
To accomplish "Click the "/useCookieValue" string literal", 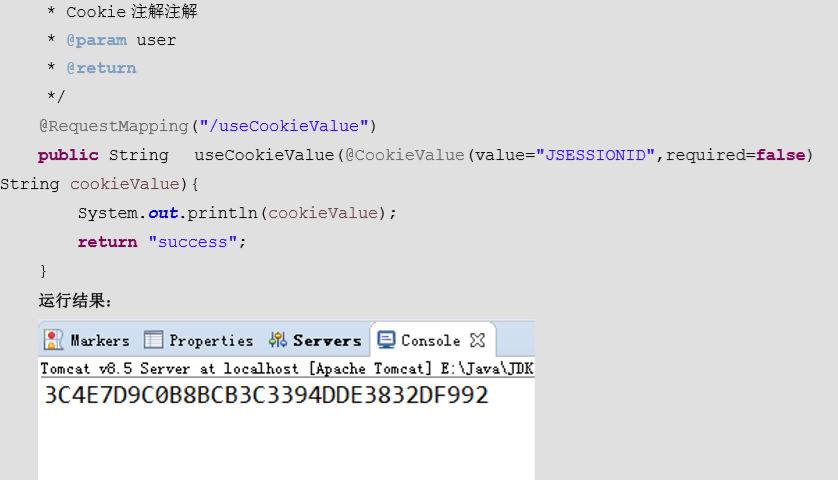I will [284, 126].
